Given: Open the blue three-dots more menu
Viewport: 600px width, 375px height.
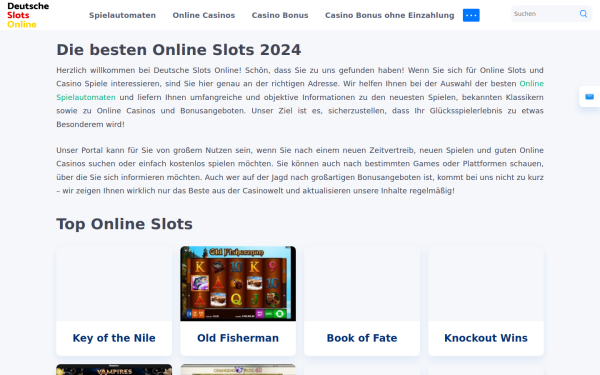Looking at the screenshot, I should coord(471,15).
